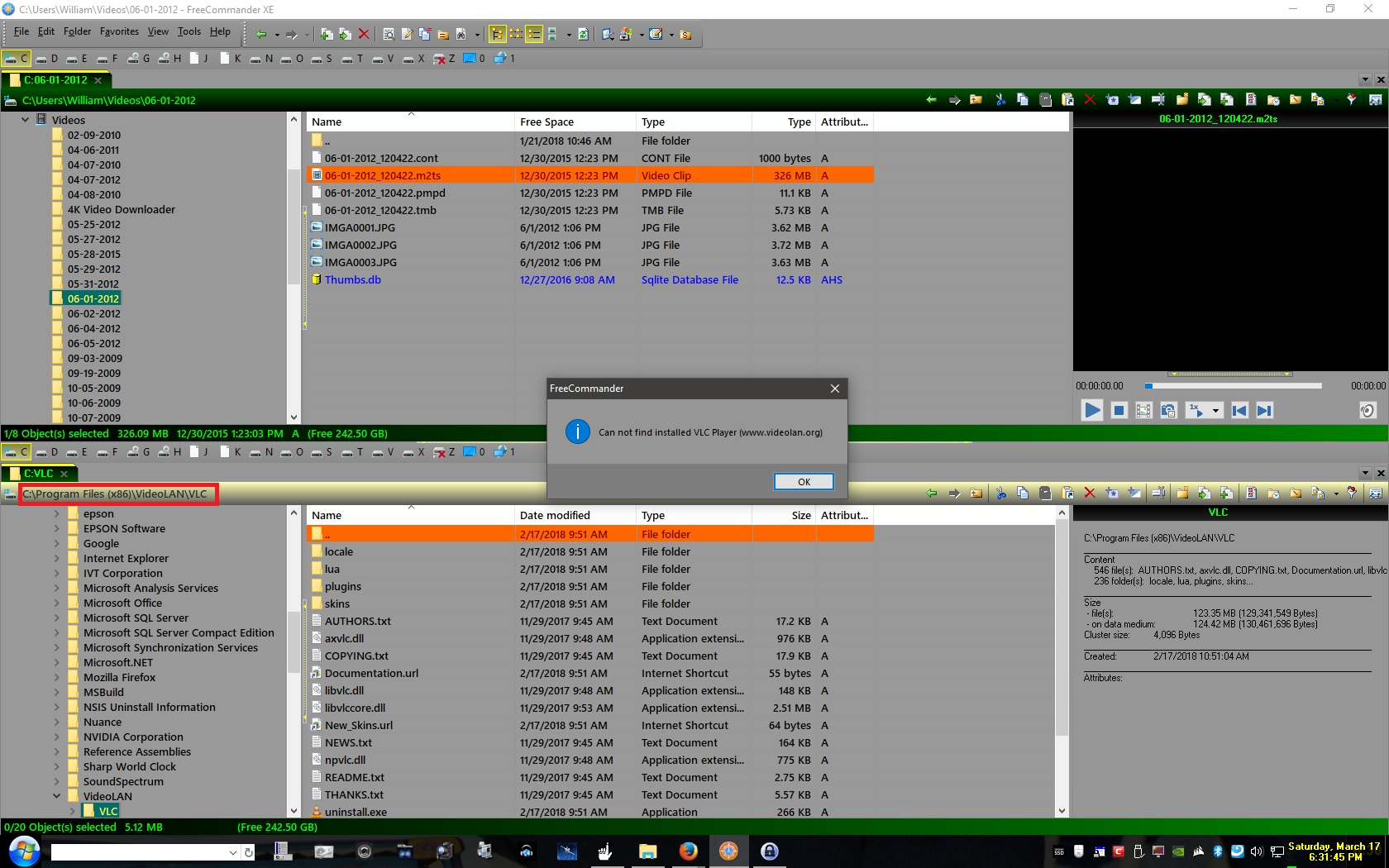The height and width of the screenshot is (868, 1389).
Task: Open the Help menu
Action: 220,31
